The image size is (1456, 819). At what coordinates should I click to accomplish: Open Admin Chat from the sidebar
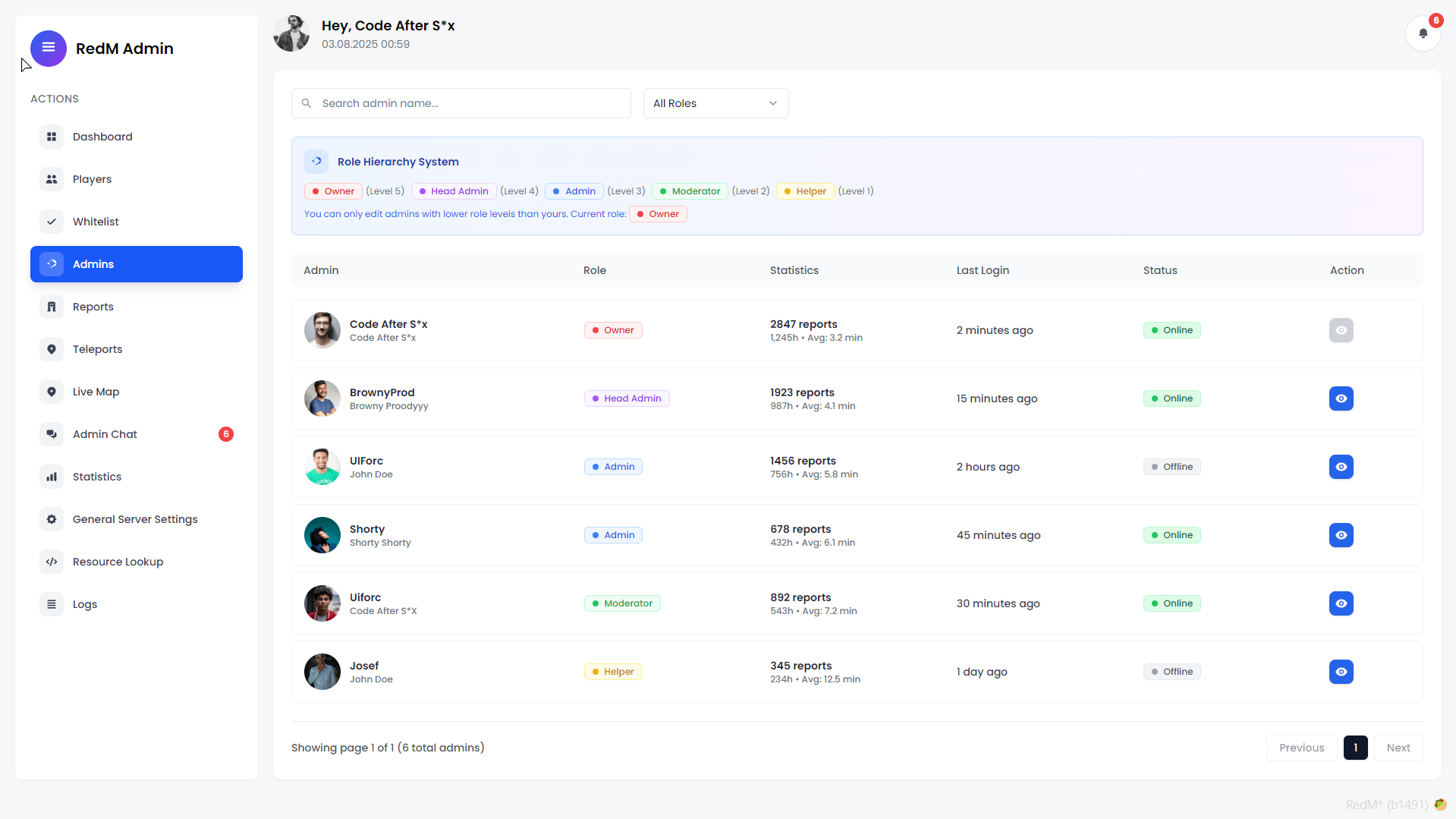(105, 434)
